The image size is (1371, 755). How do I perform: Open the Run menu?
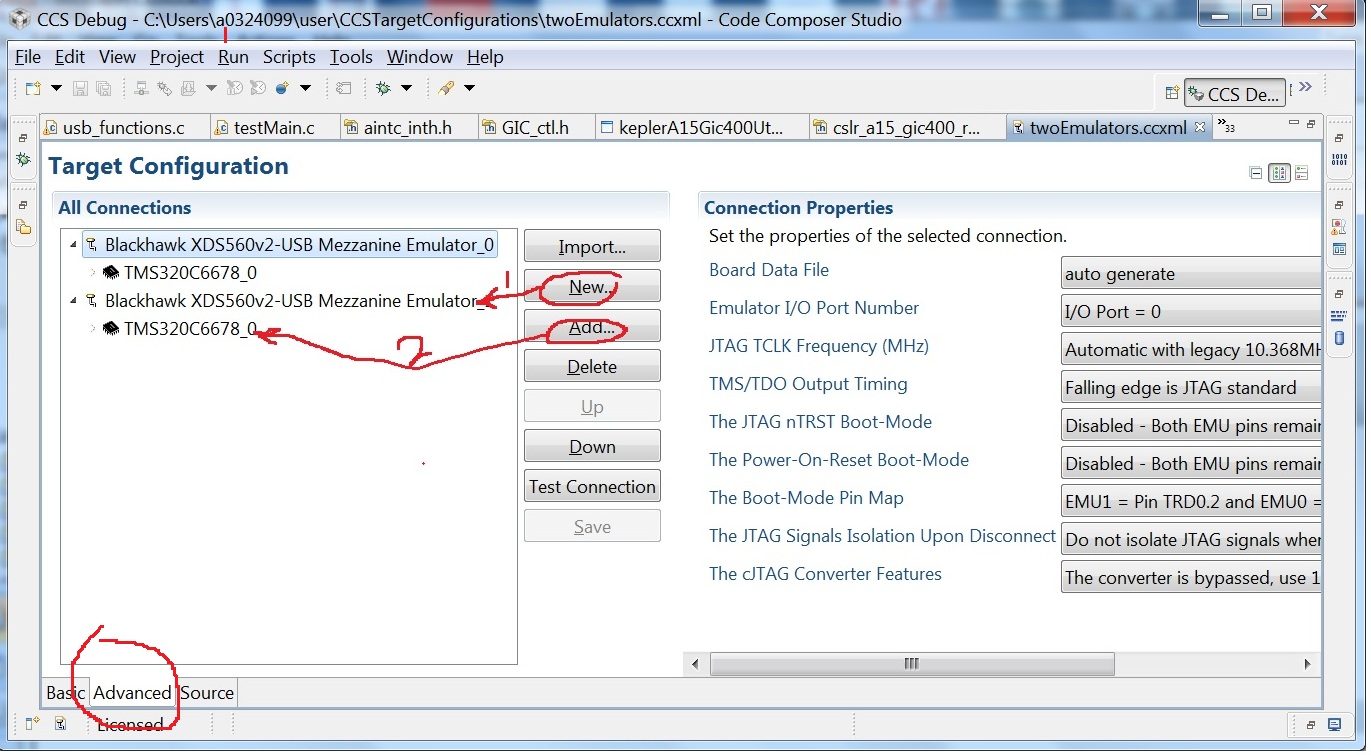pyautogui.click(x=233, y=57)
